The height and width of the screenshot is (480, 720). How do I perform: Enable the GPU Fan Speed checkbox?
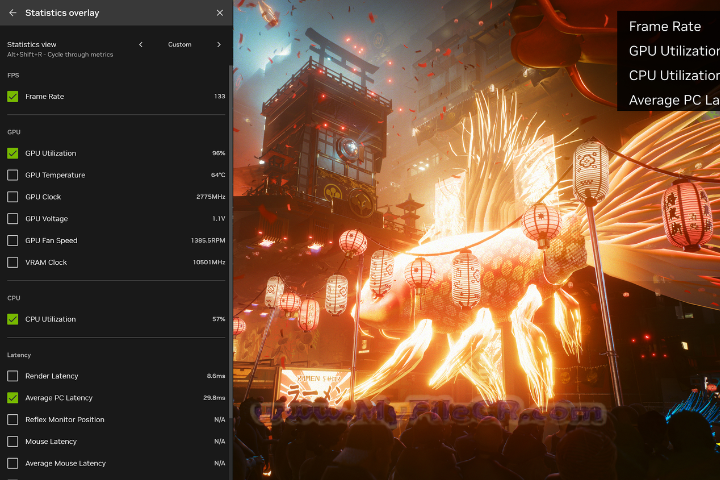[x=12, y=240]
